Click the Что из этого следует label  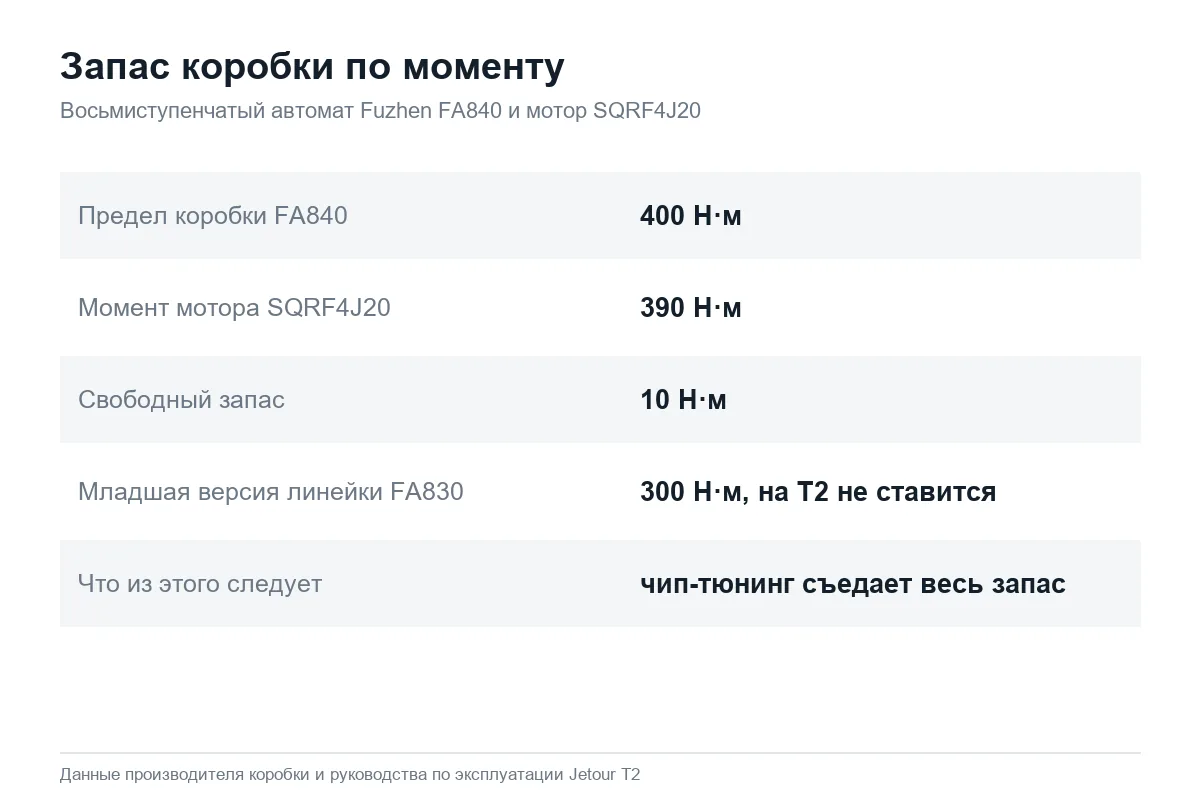point(200,584)
